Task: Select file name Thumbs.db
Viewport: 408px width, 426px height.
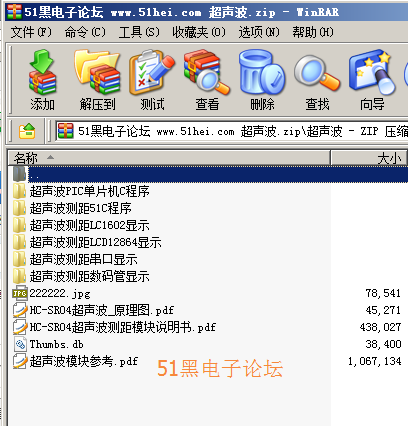Action: click(56, 344)
